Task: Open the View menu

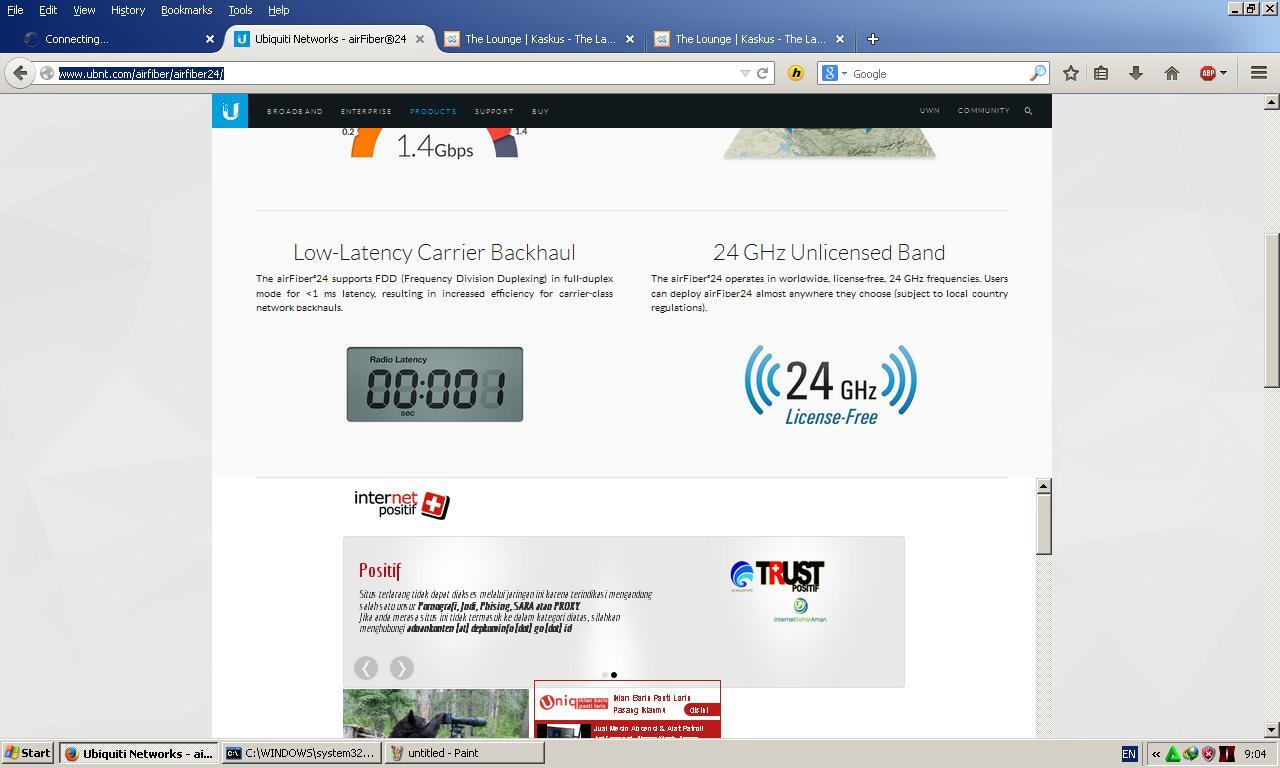Action: point(84,10)
